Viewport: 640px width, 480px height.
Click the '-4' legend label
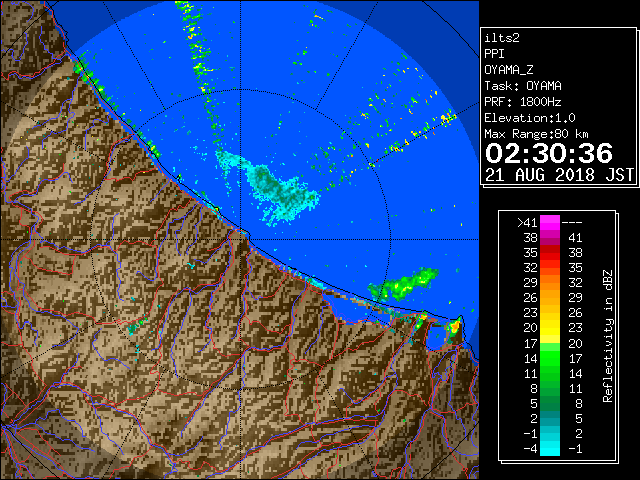[530, 448]
